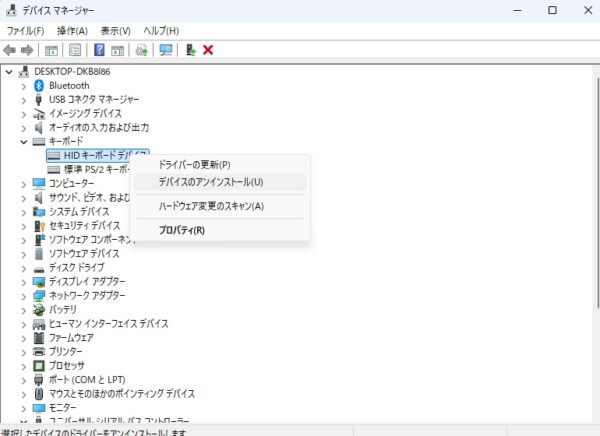Open the 操作(A) menu

72,31
